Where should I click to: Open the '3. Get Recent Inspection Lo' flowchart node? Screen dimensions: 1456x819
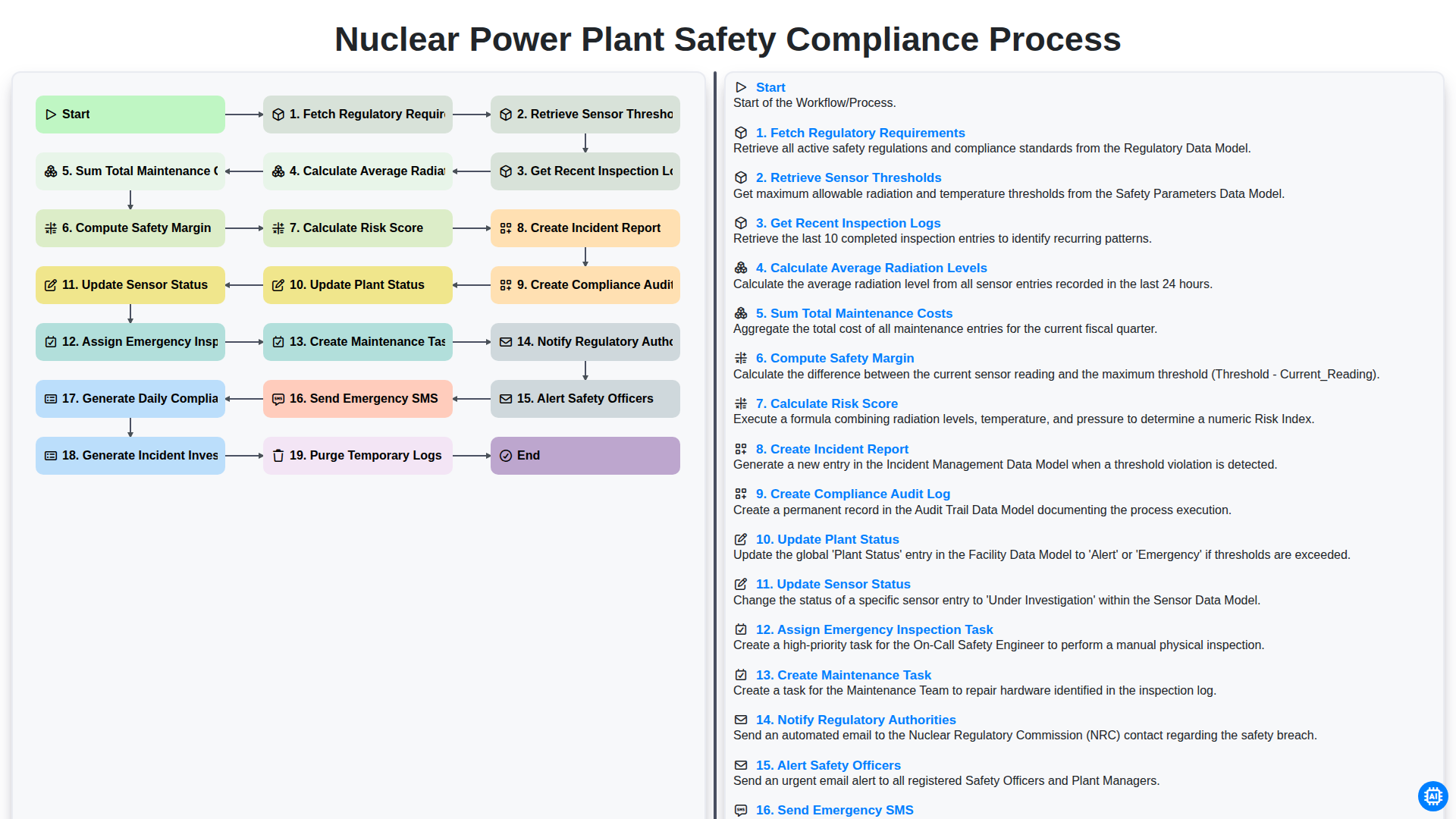tap(585, 171)
